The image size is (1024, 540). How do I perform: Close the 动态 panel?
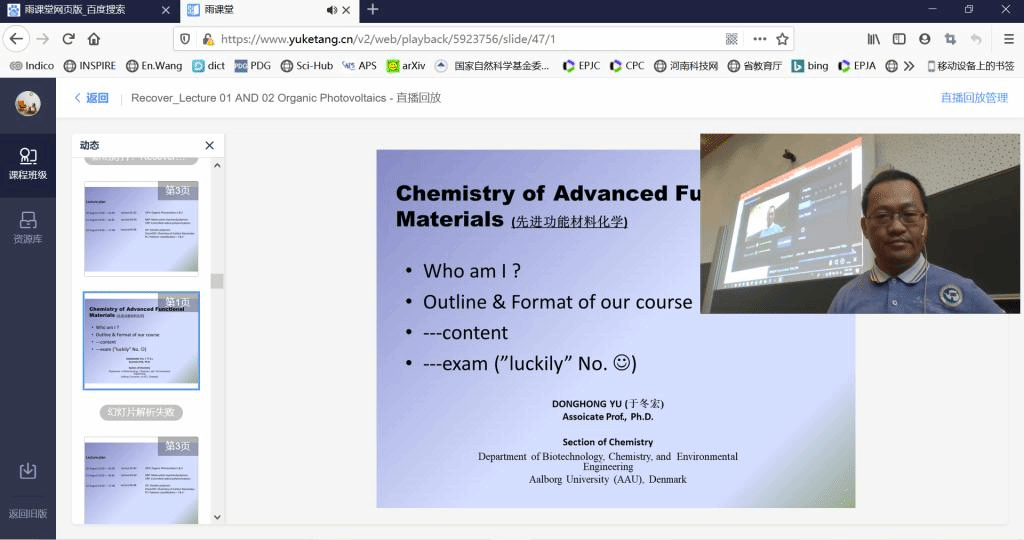[x=210, y=146]
